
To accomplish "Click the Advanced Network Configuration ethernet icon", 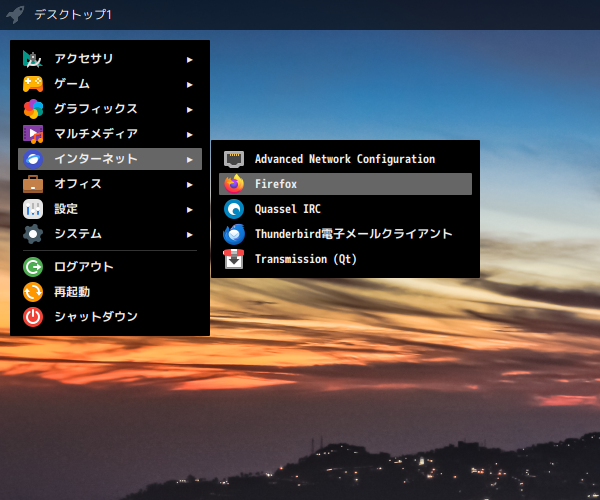I will pyautogui.click(x=234, y=159).
